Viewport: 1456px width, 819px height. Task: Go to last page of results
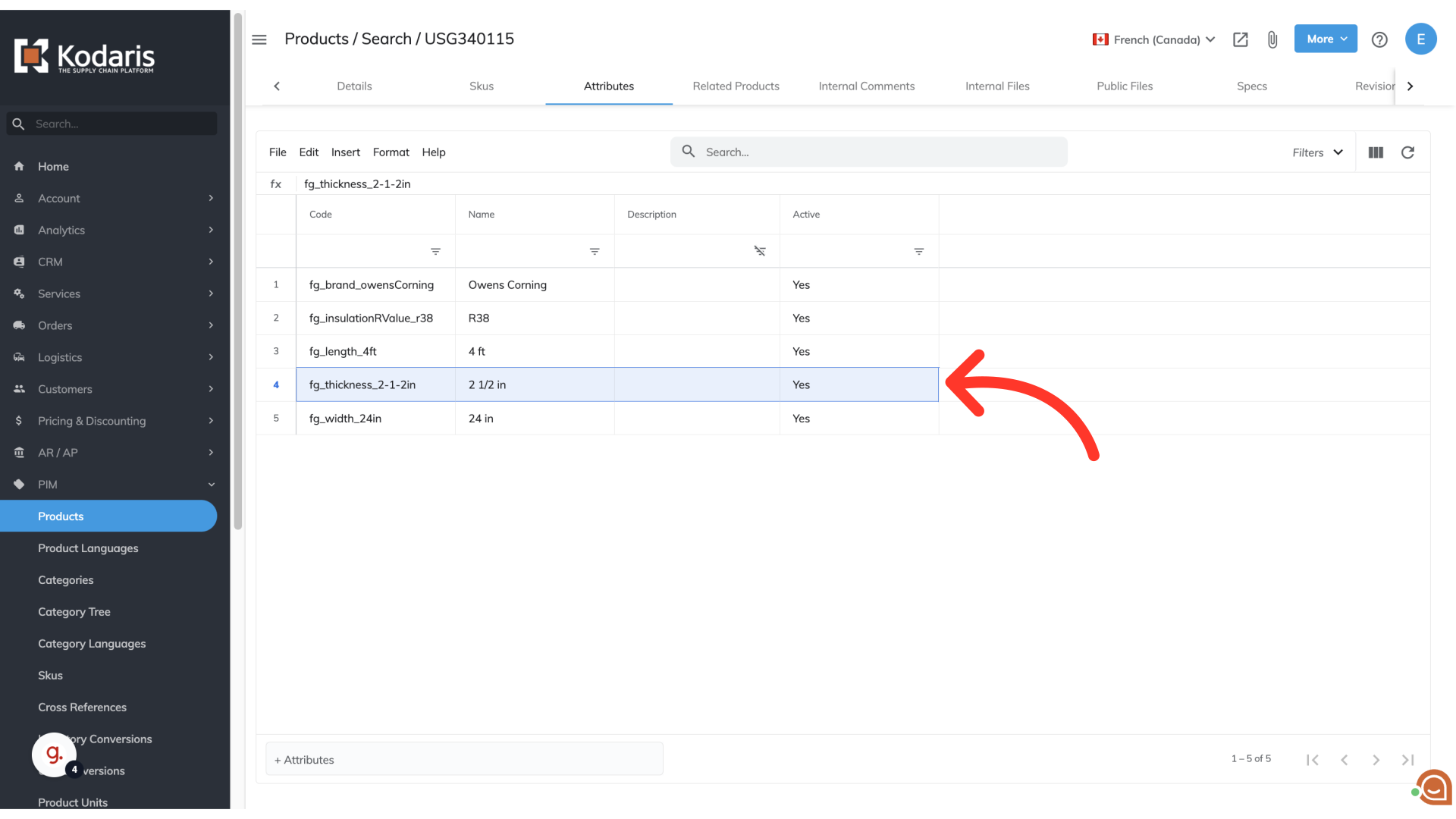coord(1407,760)
